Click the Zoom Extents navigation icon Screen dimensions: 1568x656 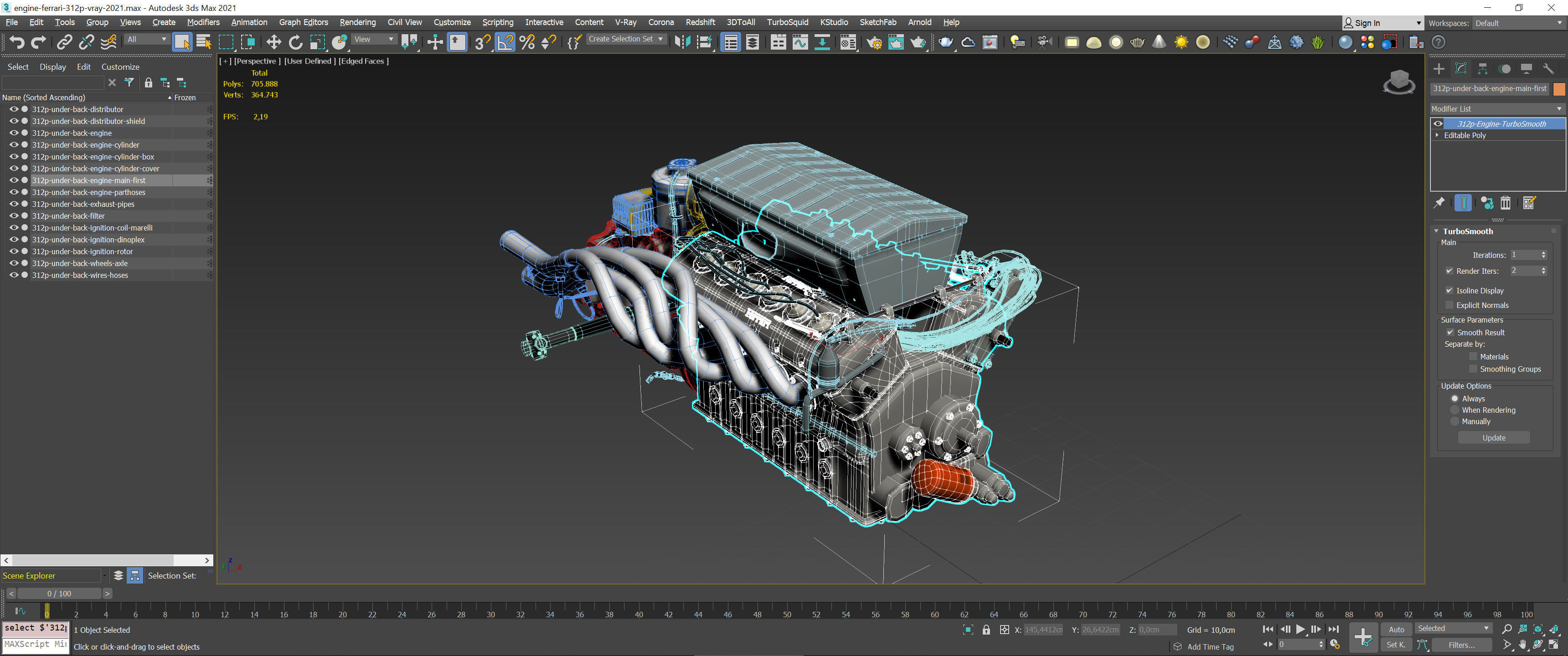[1537, 629]
